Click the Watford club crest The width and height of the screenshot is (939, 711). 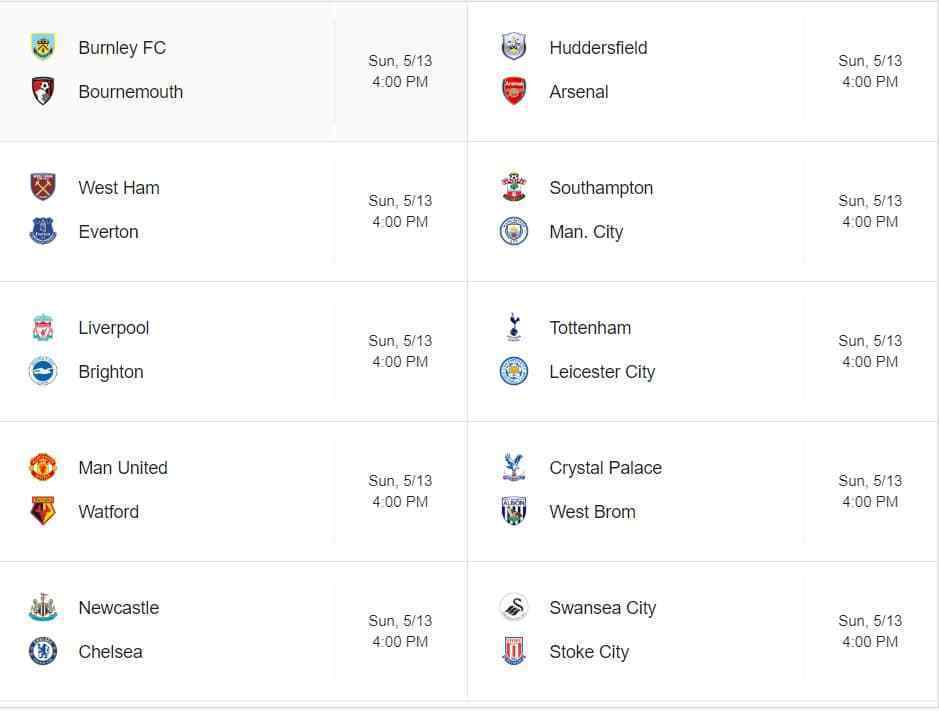pos(43,511)
